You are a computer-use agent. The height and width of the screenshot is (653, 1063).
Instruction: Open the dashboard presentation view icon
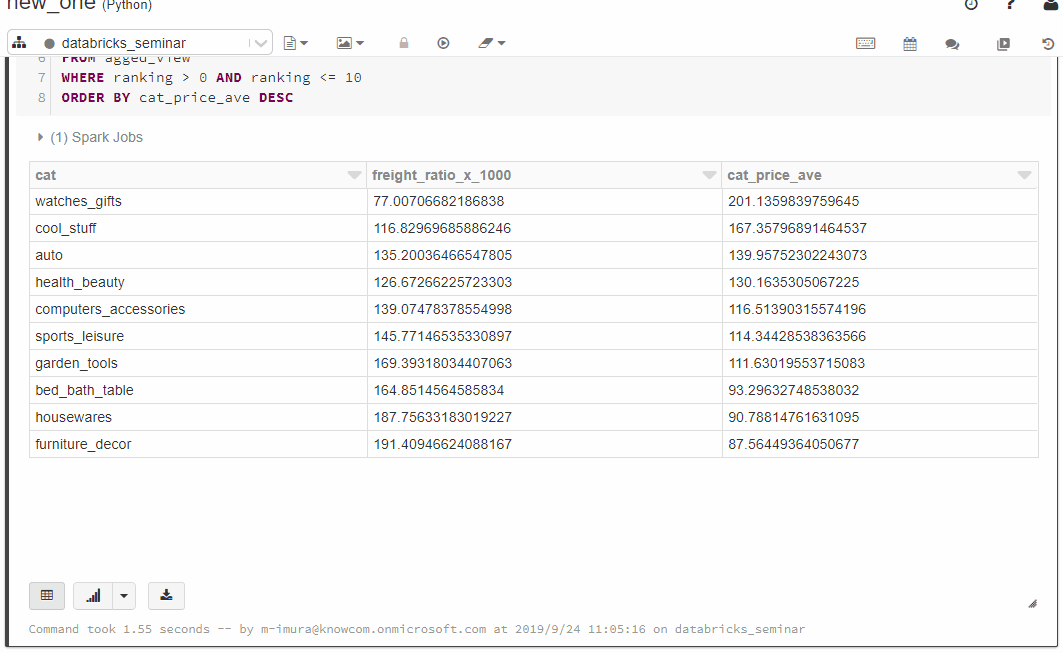[x=1003, y=43]
